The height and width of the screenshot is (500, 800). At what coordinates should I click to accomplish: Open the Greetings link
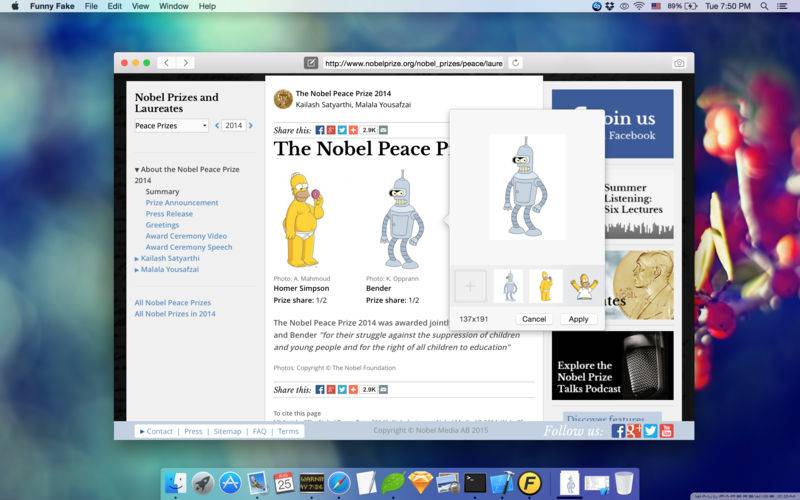[x=162, y=225]
